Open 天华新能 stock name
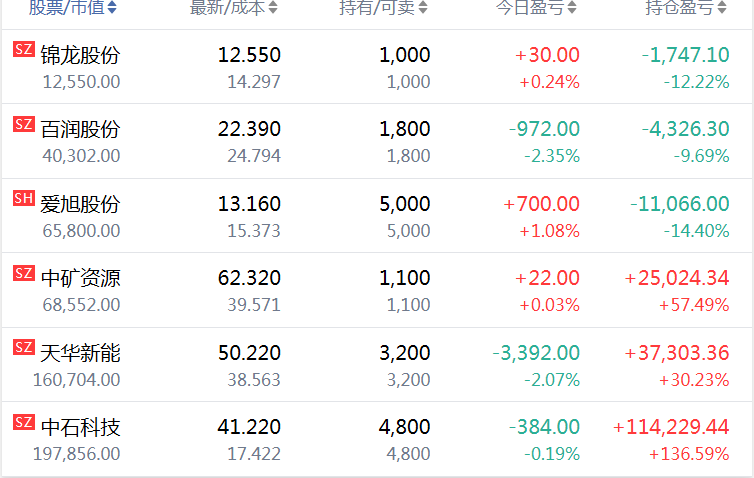Image resolution: width=754 pixels, height=478 pixels. [x=80, y=353]
